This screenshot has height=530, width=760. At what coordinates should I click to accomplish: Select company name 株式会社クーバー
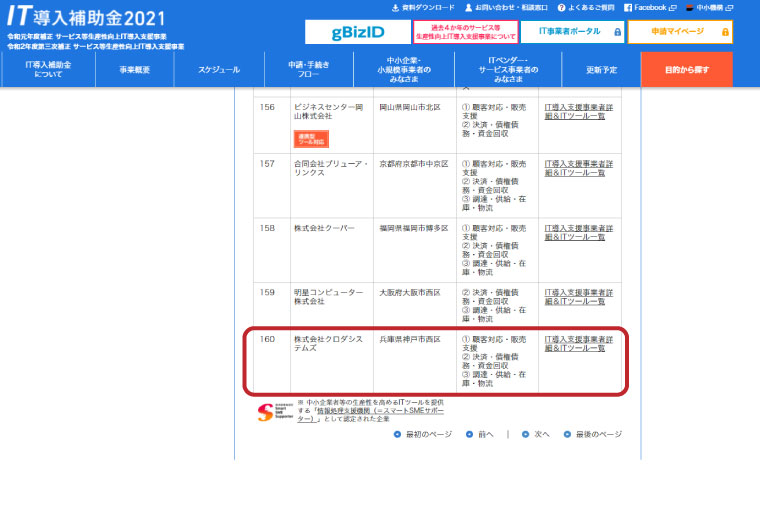coord(324,228)
